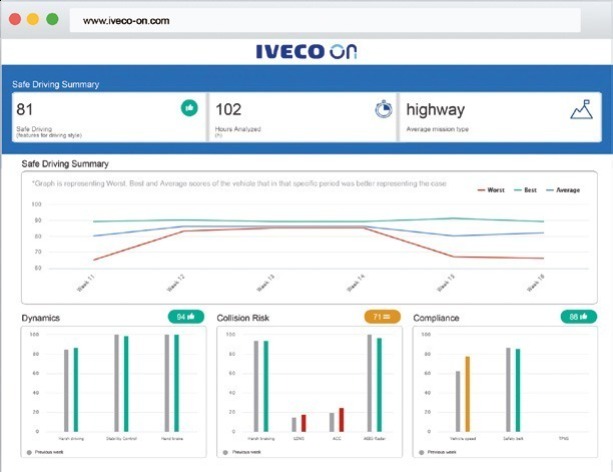Click the Harsh braking axis label

261,439
